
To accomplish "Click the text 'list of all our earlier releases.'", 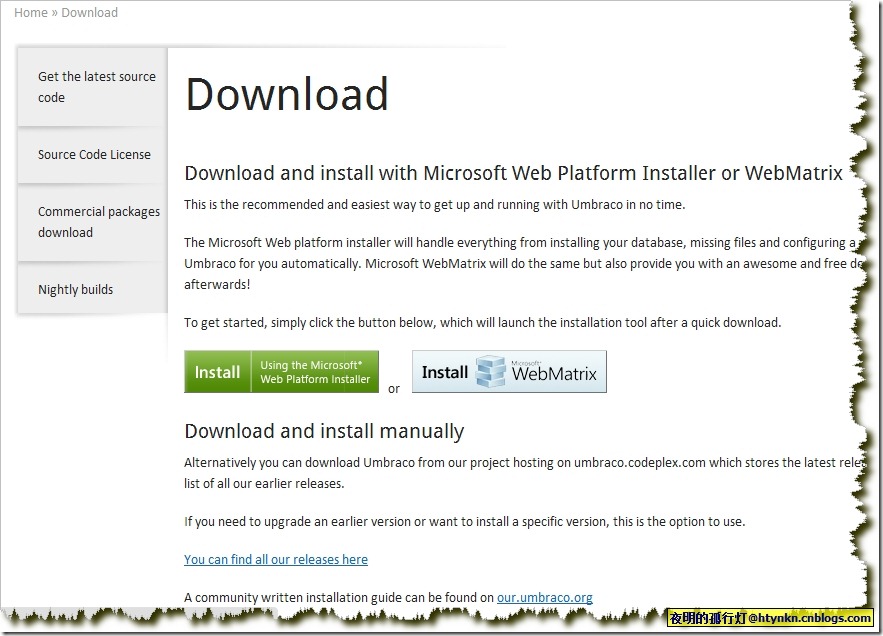I will point(264,483).
